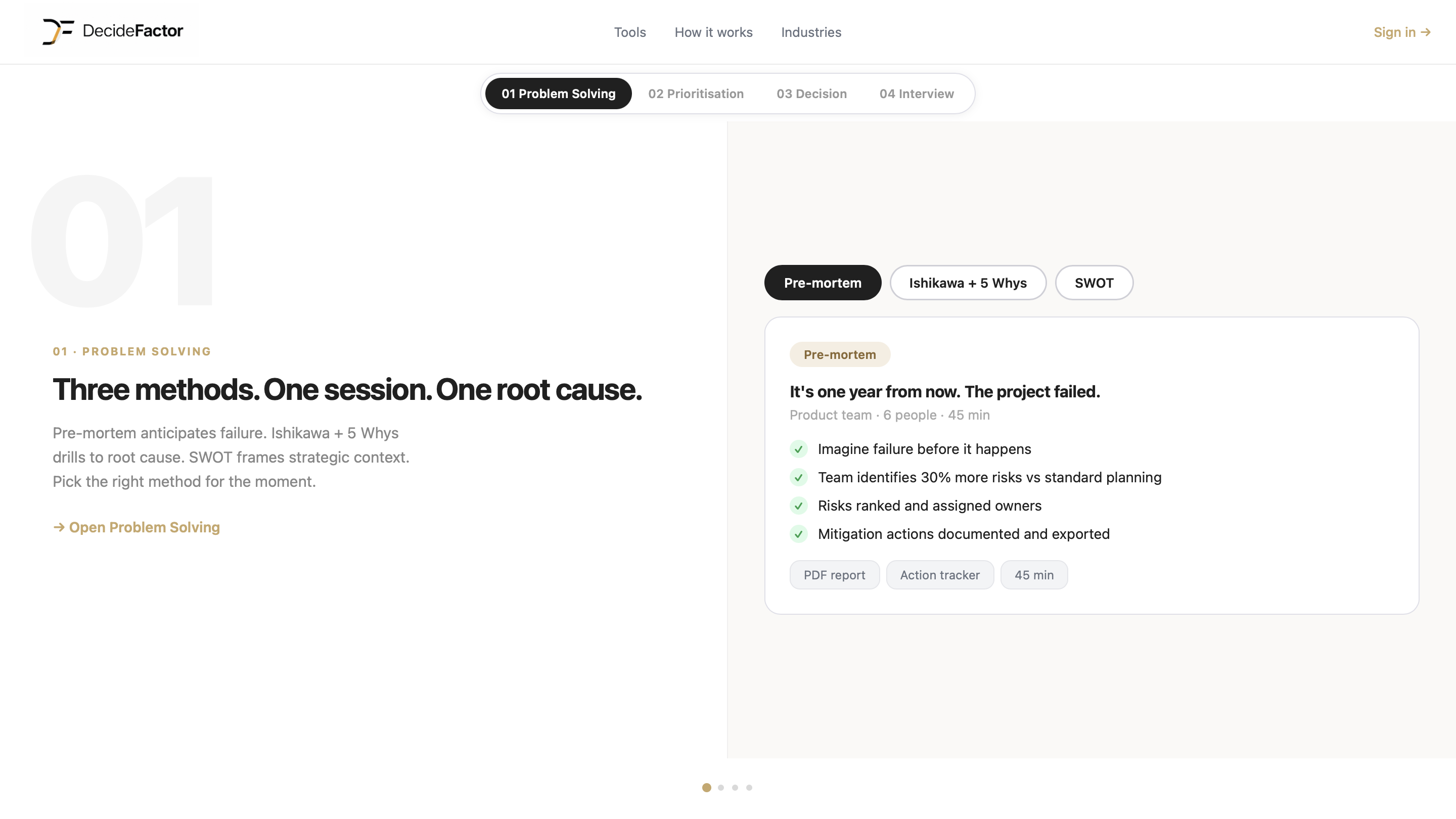Switch to the 02 Prioritisation tab
This screenshot has height=819, width=1456.
[x=695, y=93]
